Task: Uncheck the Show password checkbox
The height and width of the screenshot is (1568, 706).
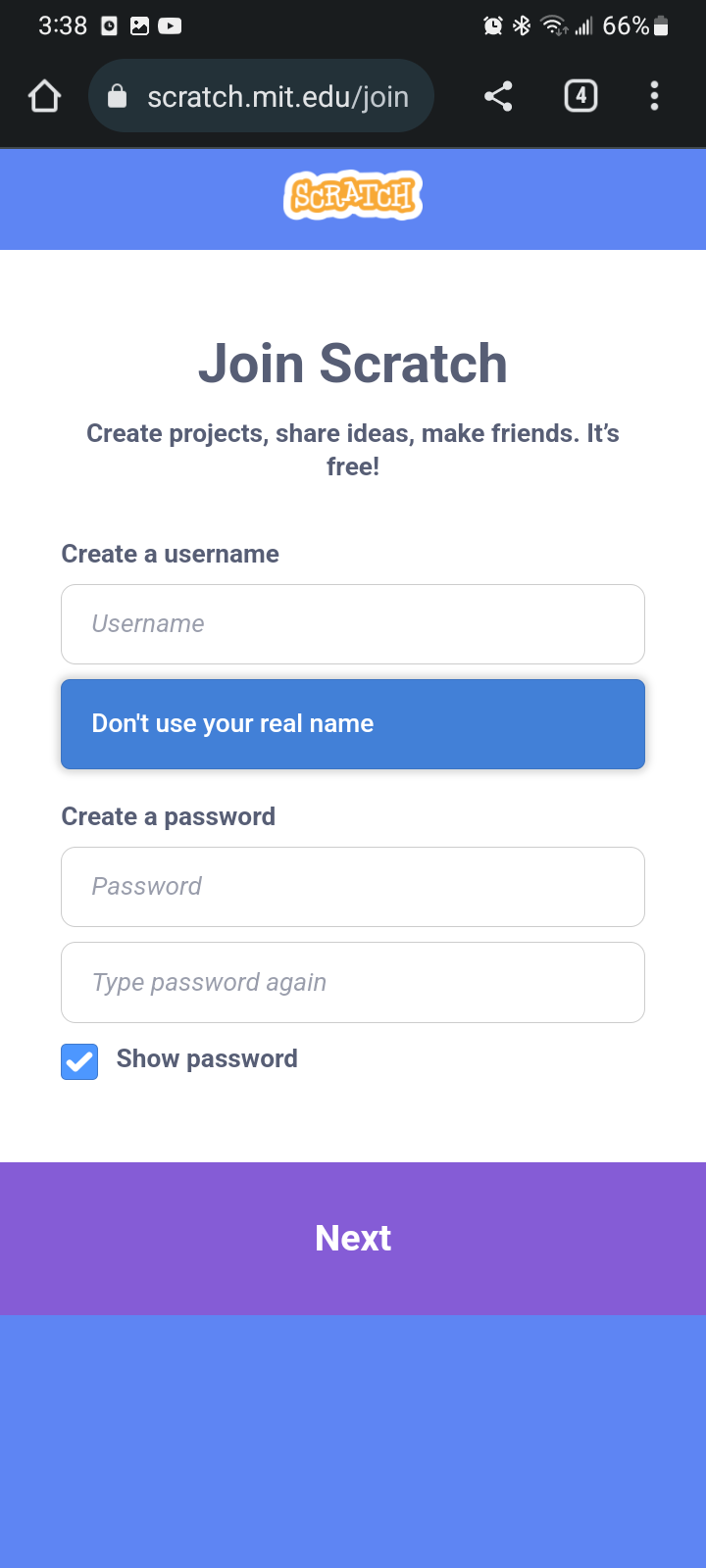Action: point(79,1061)
